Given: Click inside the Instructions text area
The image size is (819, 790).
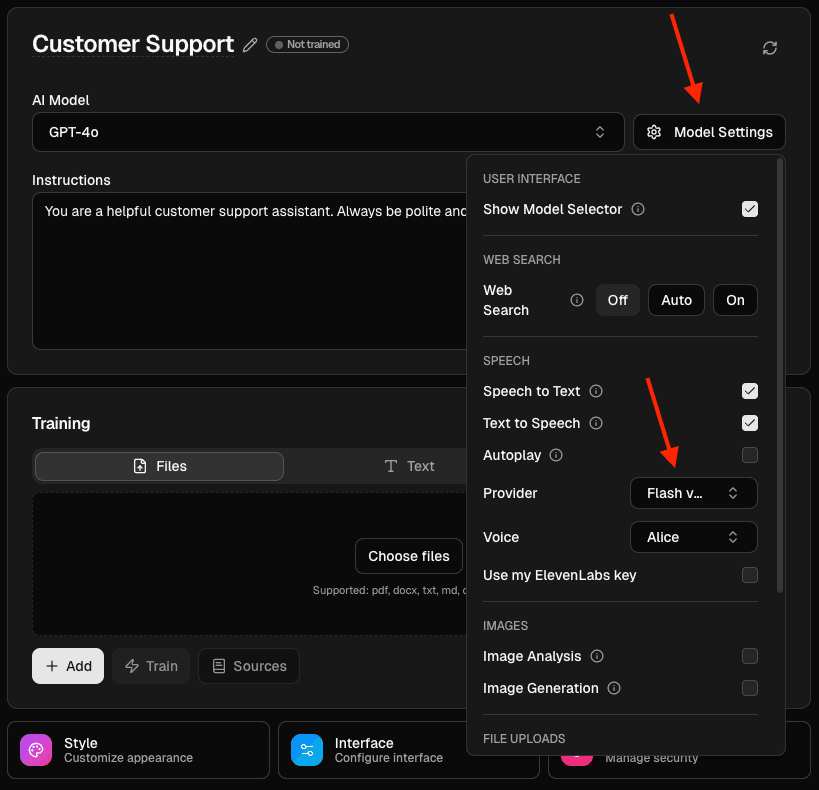Looking at the screenshot, I should tap(250, 270).
